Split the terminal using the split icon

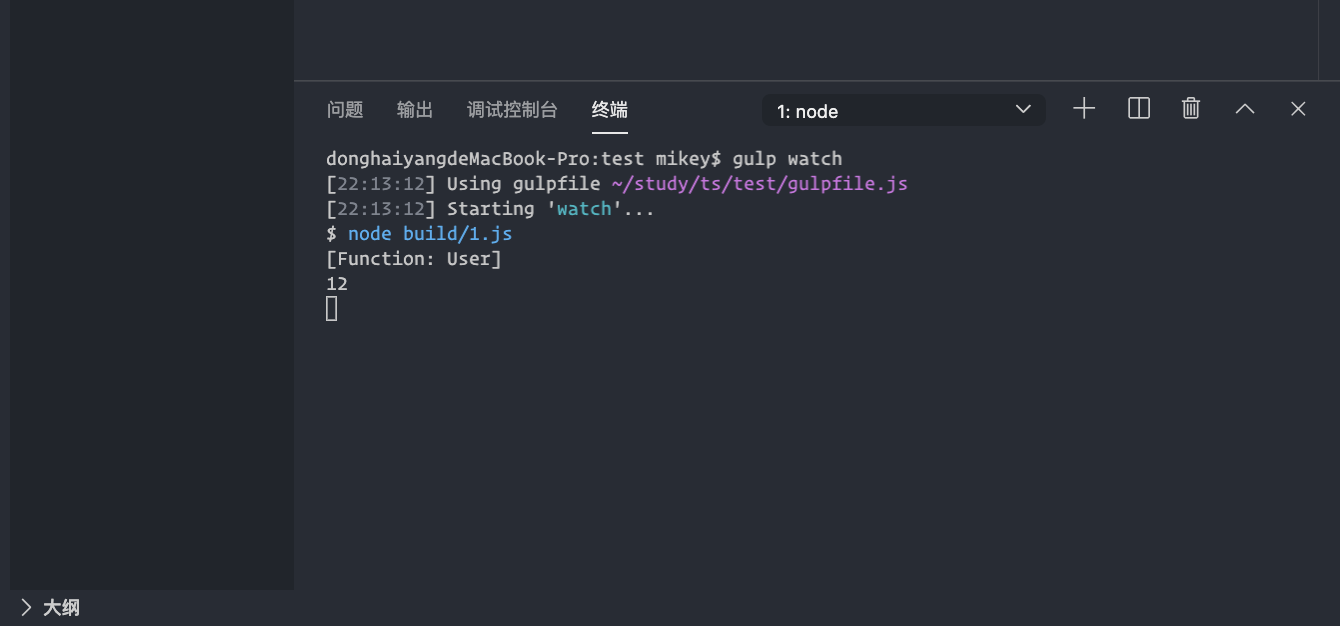[1139, 109]
